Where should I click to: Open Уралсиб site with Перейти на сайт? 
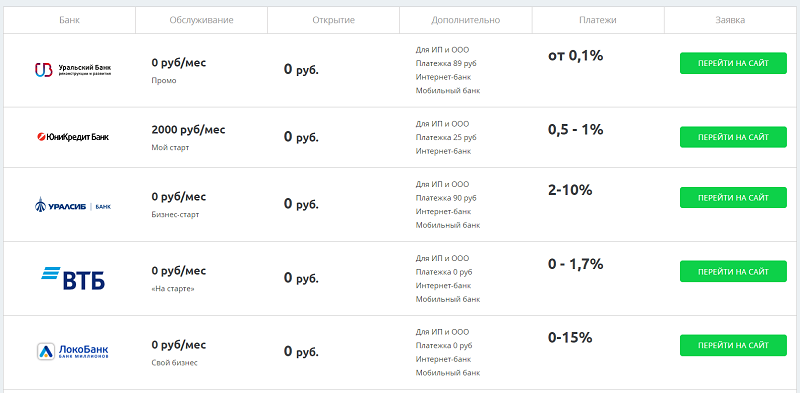(x=733, y=198)
